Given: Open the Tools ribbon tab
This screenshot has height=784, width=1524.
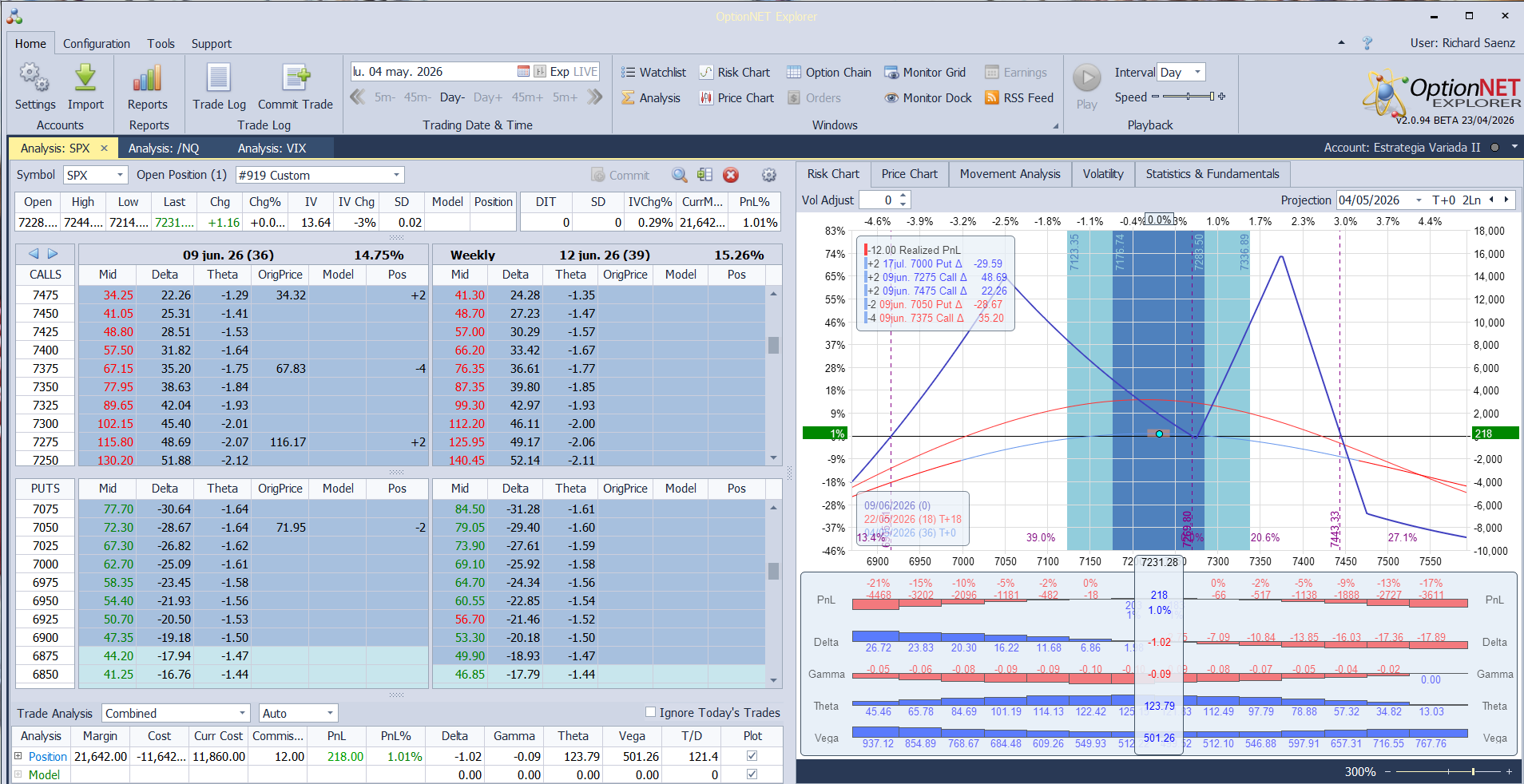Looking at the screenshot, I should click(161, 44).
